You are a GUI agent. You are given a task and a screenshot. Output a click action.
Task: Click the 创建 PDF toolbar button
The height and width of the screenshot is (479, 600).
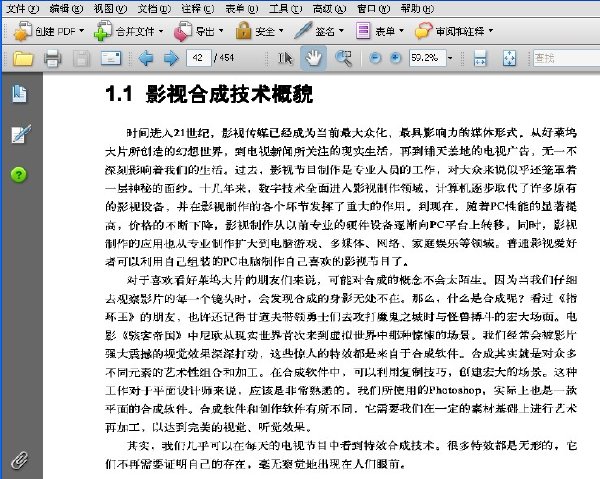pos(49,31)
